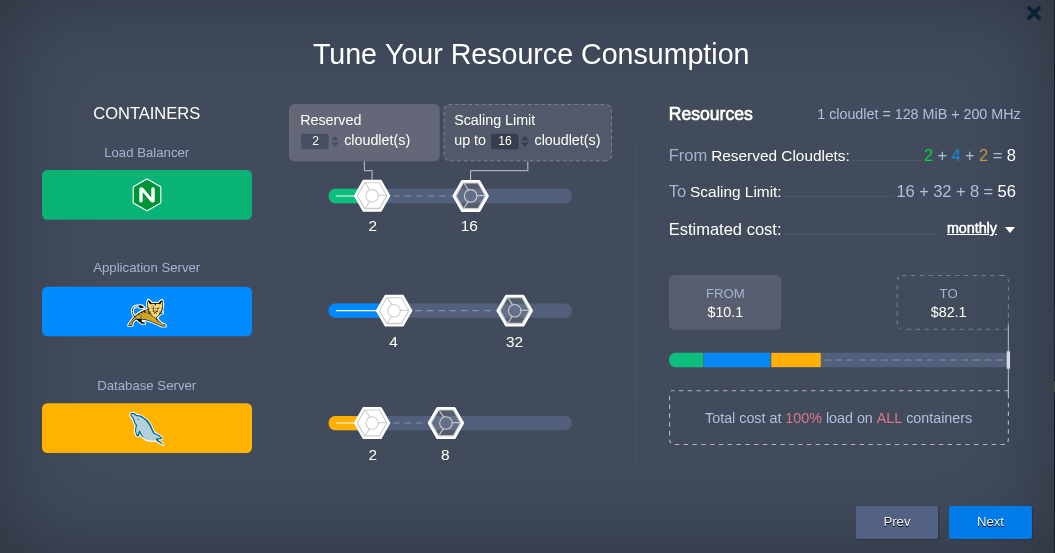Click the Application Server label
This screenshot has width=1055, height=553.
click(147, 268)
